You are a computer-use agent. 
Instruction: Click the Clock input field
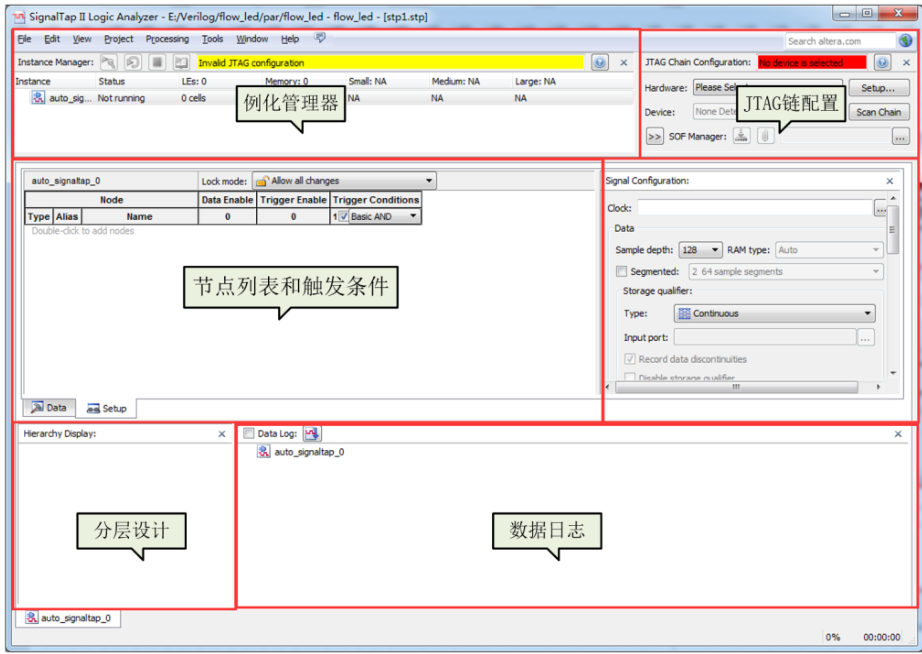pyautogui.click(x=755, y=208)
